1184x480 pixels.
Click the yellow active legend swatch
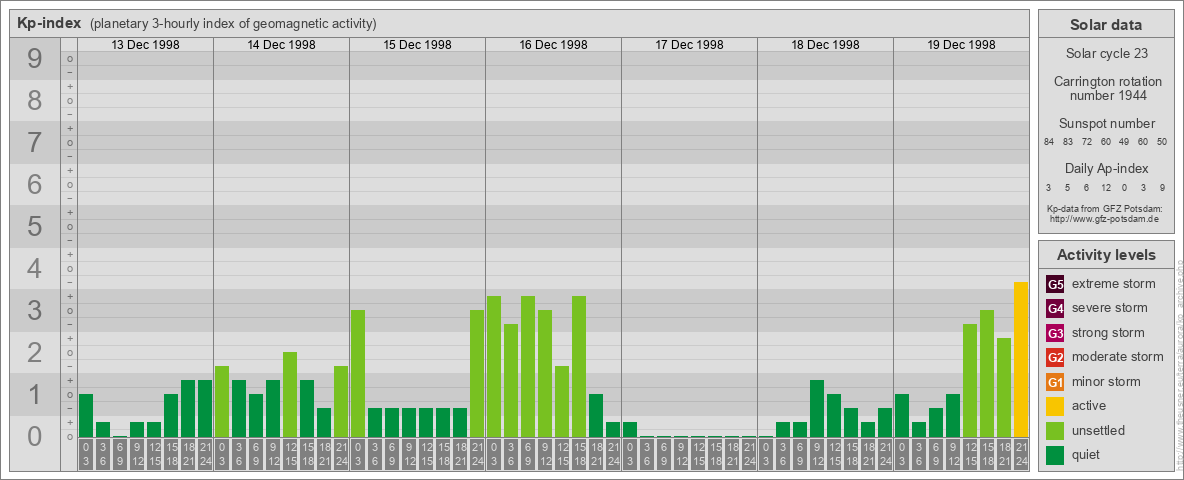point(1055,406)
